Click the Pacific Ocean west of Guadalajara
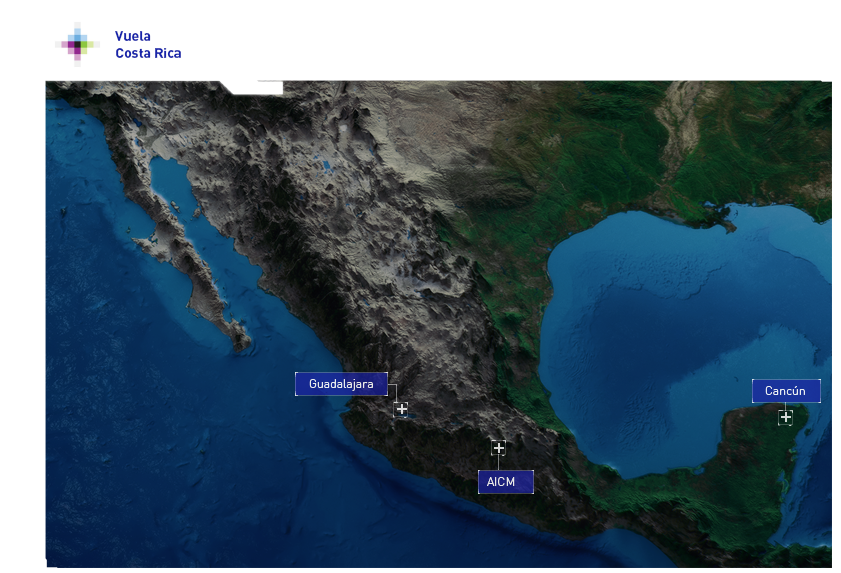The width and height of the screenshot is (841, 573). point(200,420)
